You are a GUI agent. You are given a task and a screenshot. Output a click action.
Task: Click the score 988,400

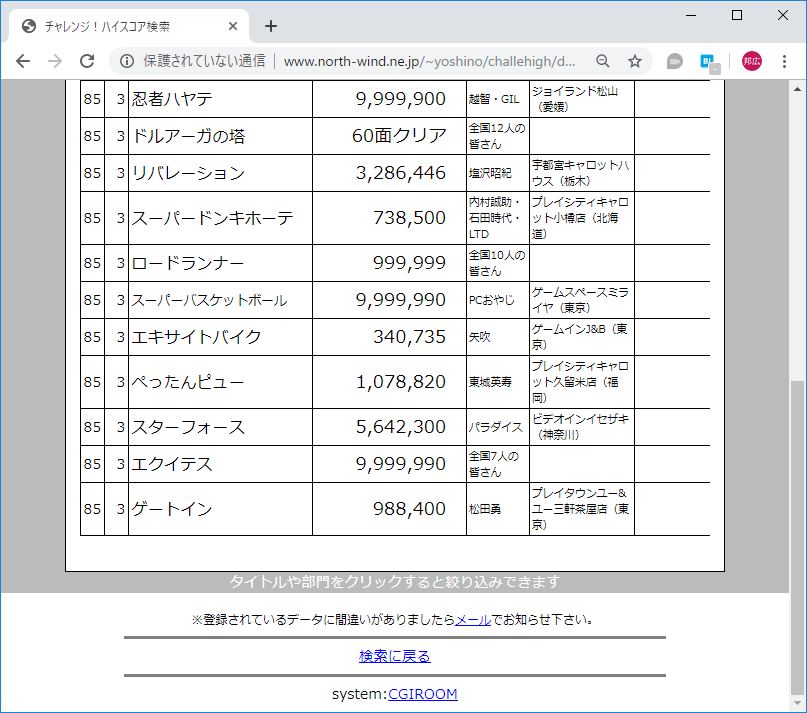409,509
